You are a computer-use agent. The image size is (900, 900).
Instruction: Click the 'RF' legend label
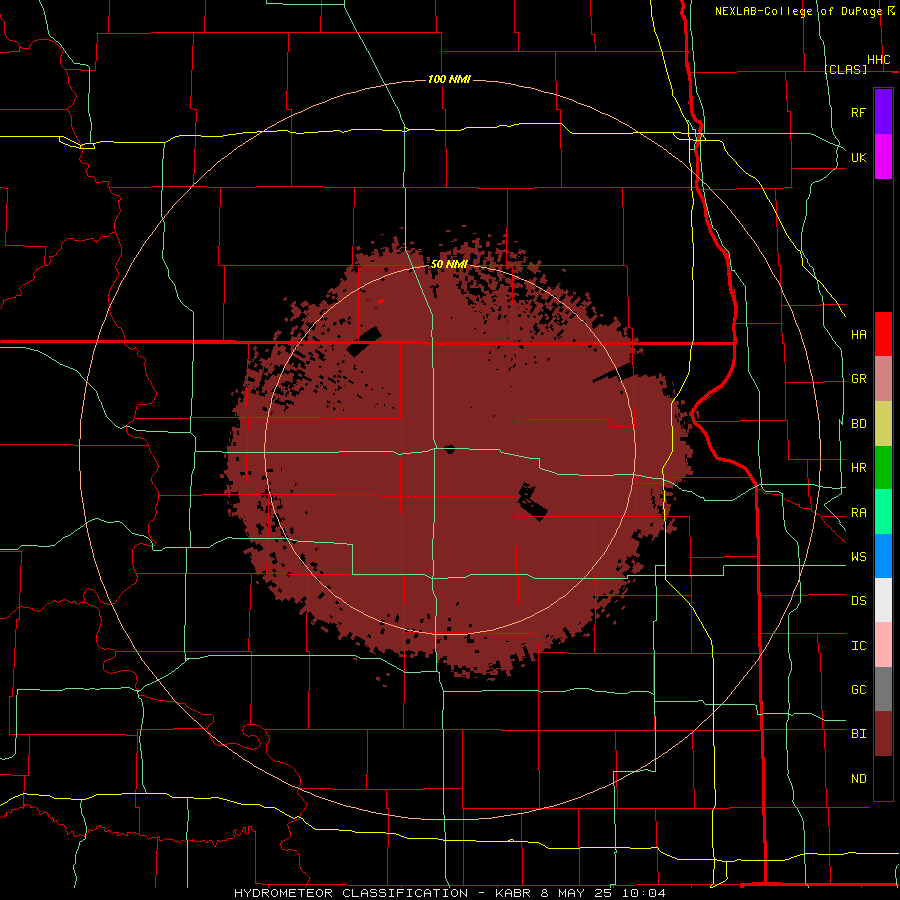pyautogui.click(x=858, y=112)
